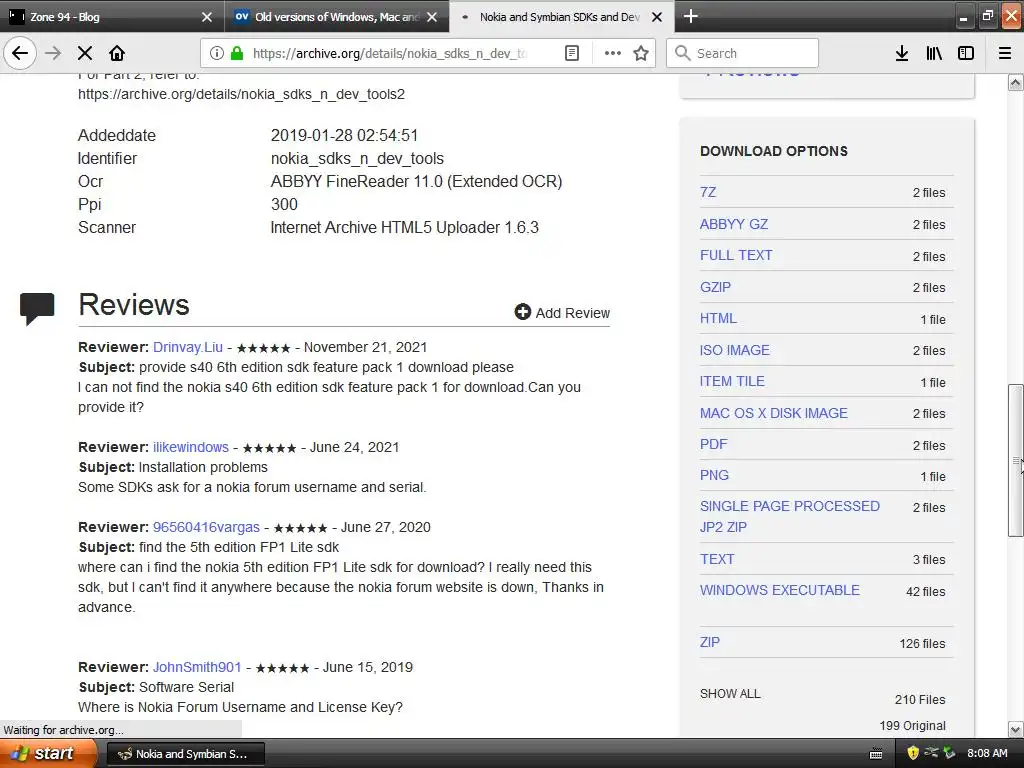1024x768 pixels.
Task: Open the Firefox home page
Action: click(x=117, y=53)
